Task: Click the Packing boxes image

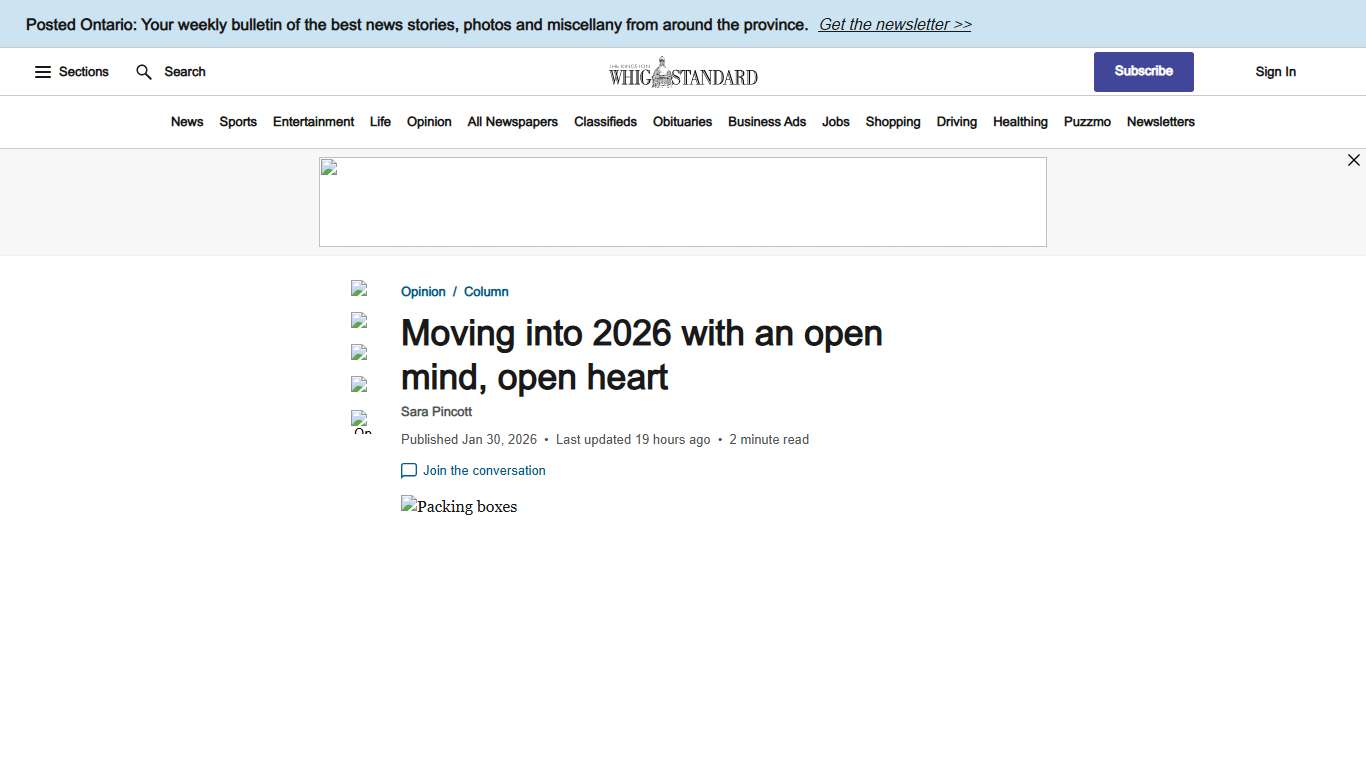Action: (x=459, y=506)
